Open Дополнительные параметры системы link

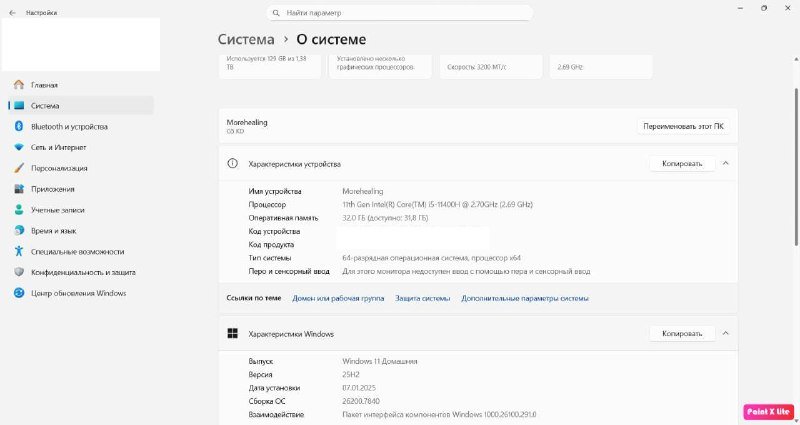click(x=524, y=298)
